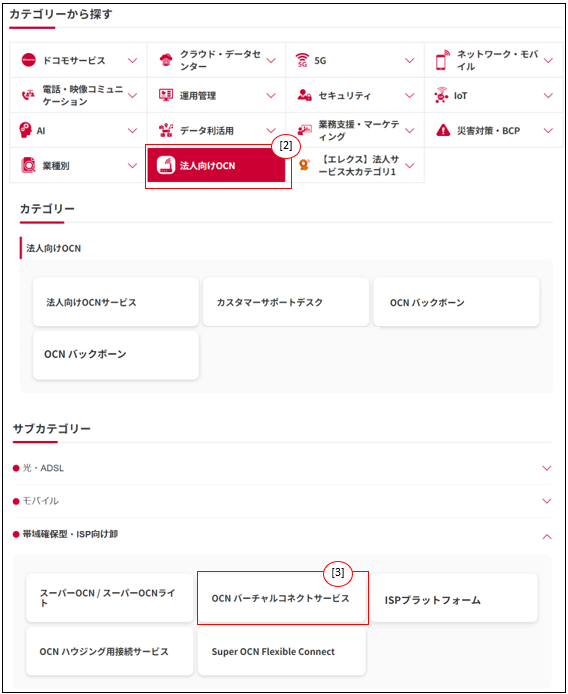568x694 pixels.
Task: Click the 業種別 category icon
Action: (28, 165)
